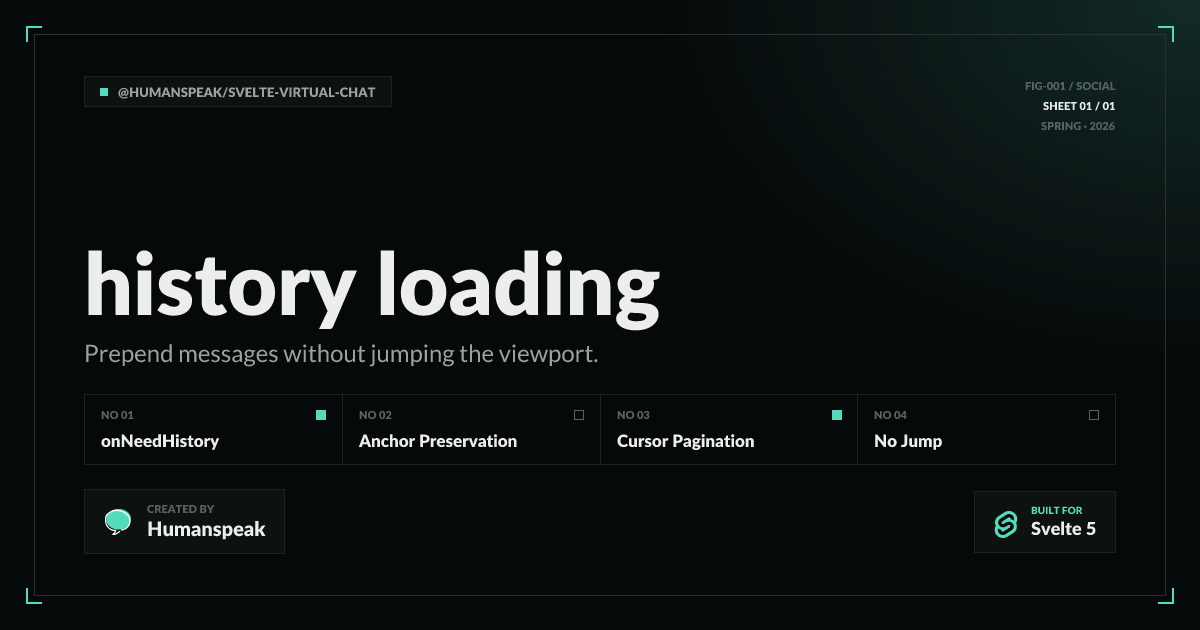This screenshot has width=1200, height=630.
Task: Click the "NO 03" card number
Action: 633,415
